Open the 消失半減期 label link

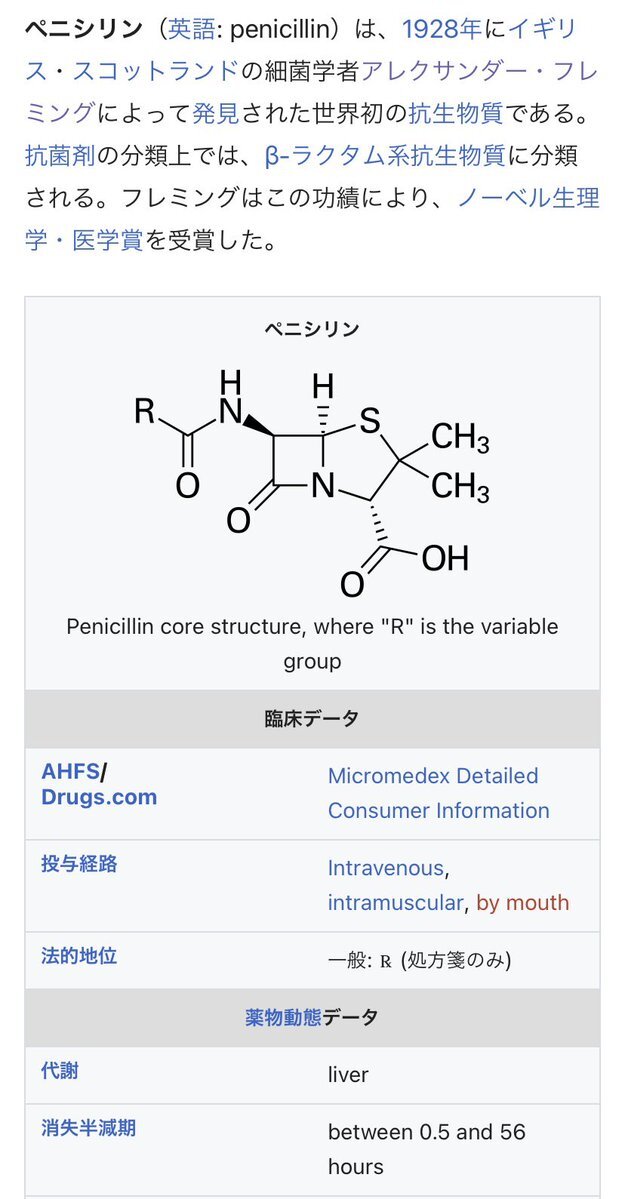(88, 1129)
